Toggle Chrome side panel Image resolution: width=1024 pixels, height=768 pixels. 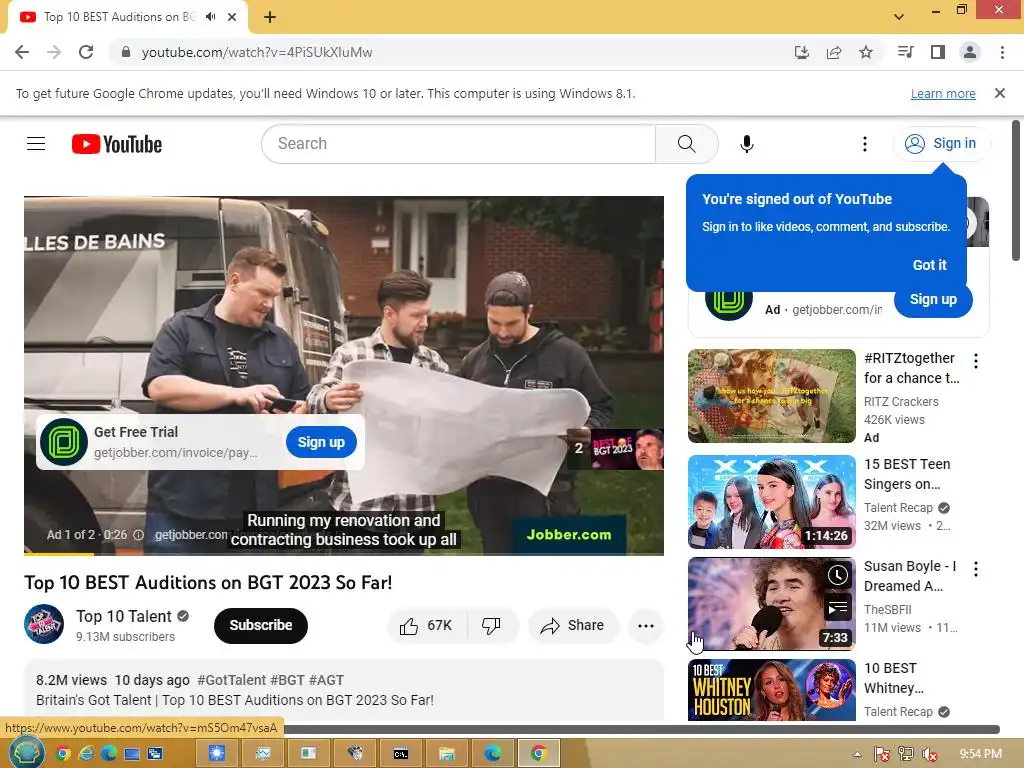[x=938, y=52]
